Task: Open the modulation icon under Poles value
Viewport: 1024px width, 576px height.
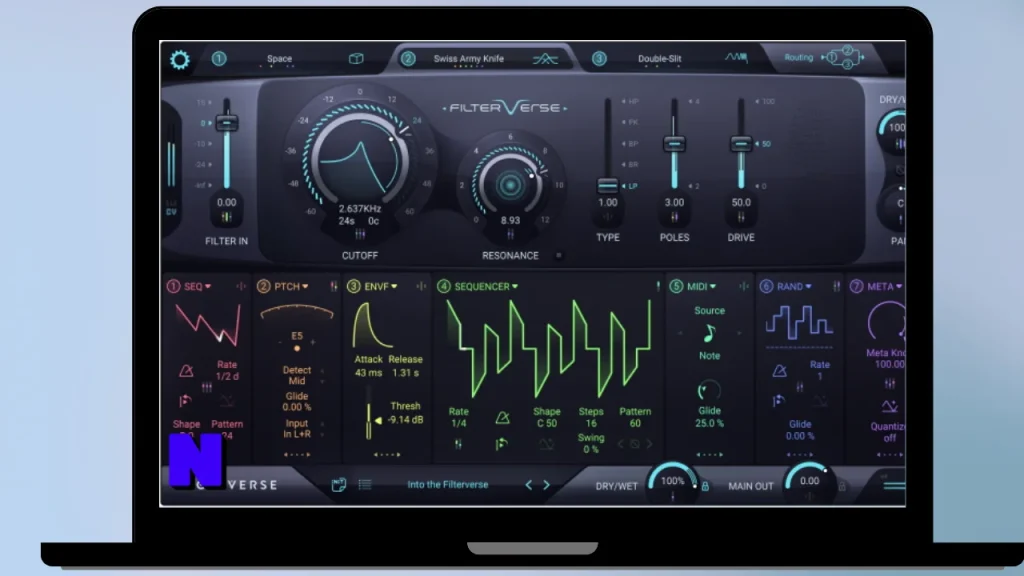Action: click(674, 217)
